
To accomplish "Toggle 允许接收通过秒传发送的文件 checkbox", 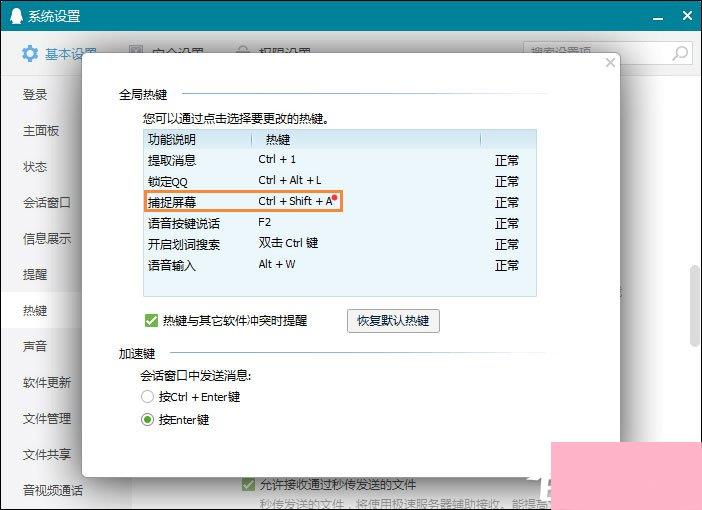I will point(248,484).
